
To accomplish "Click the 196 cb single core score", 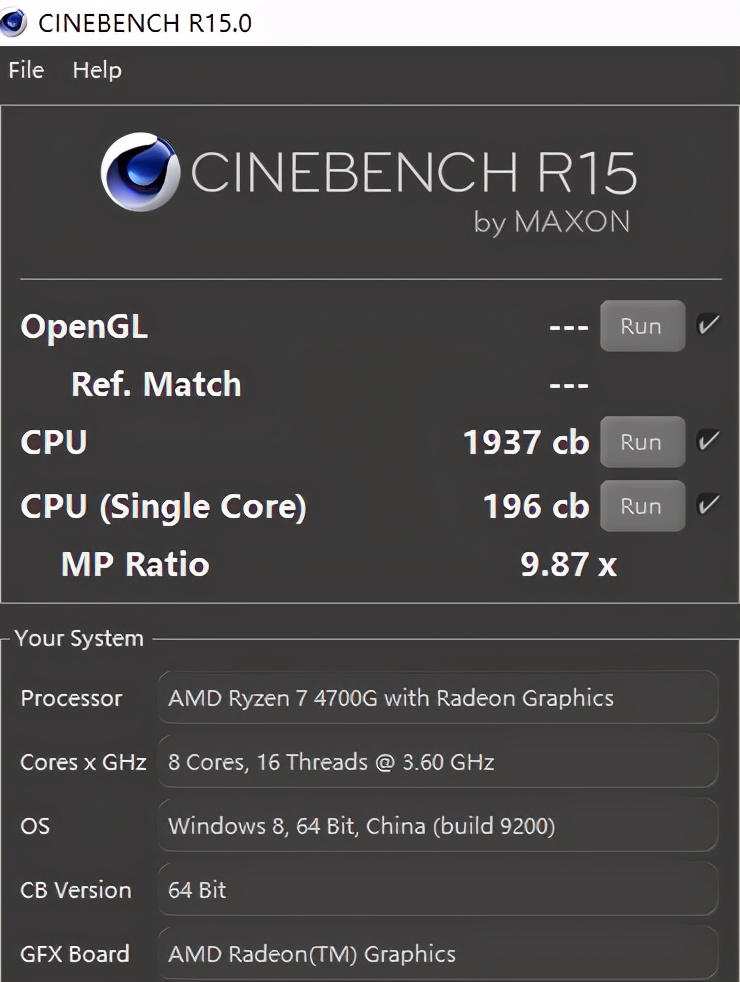I will coord(536,506).
